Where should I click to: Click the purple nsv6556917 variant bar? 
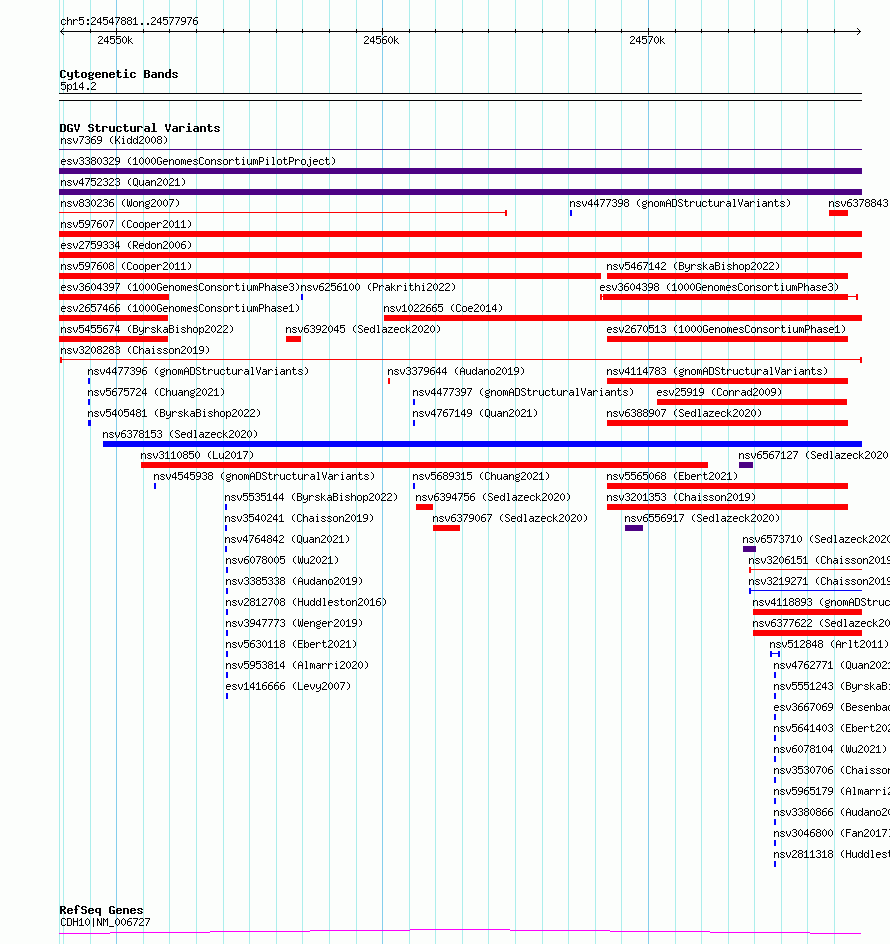[x=634, y=529]
